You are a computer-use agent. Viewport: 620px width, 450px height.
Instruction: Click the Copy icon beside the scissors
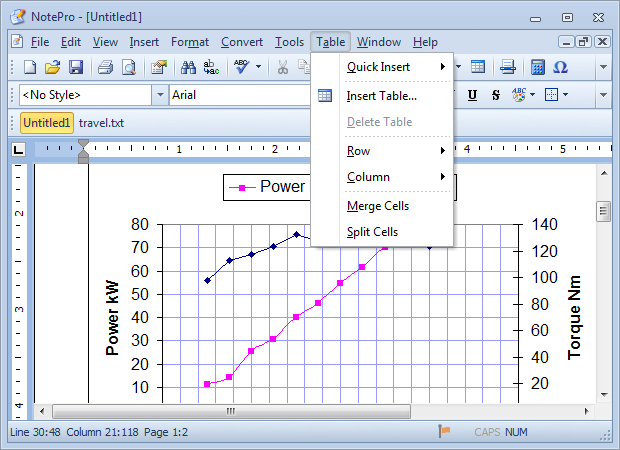[x=304, y=67]
